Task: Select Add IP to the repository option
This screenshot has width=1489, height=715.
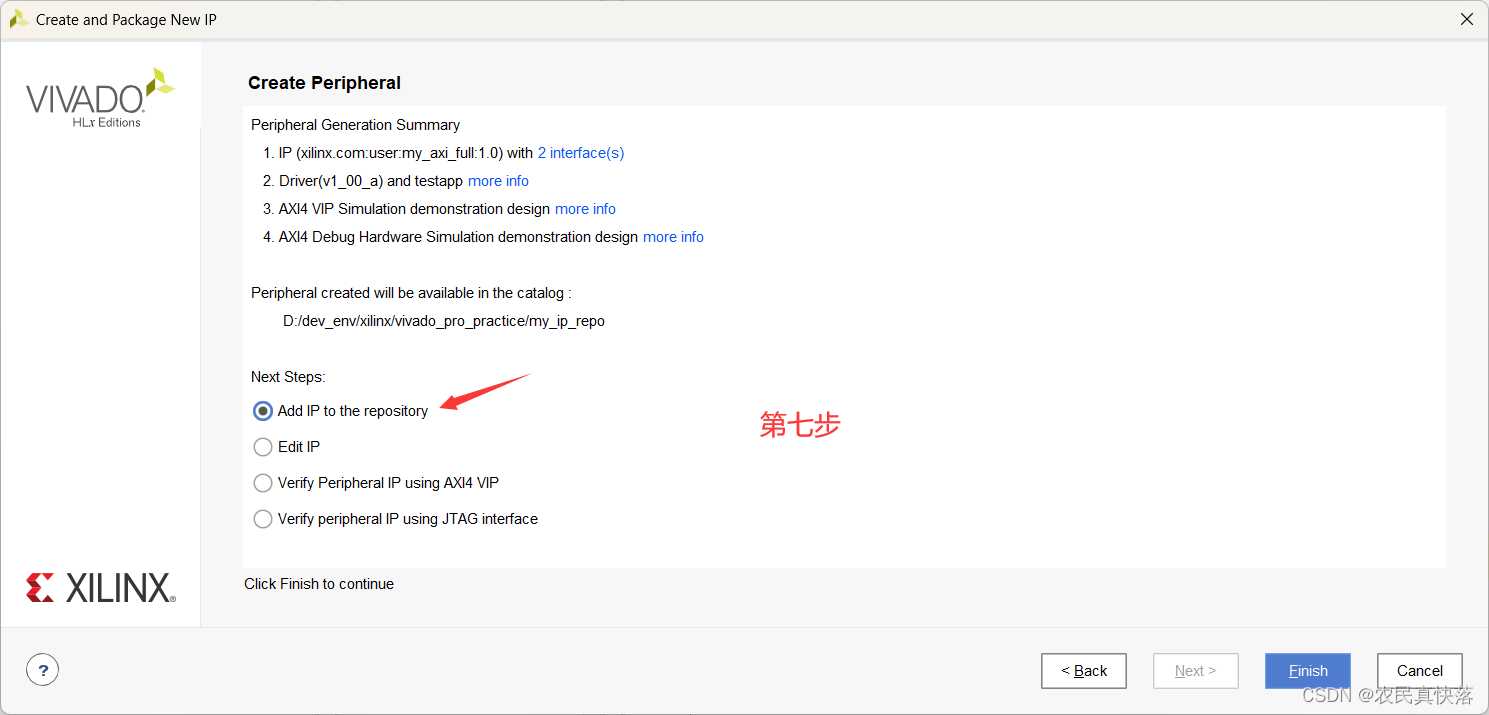Action: pyautogui.click(x=263, y=411)
